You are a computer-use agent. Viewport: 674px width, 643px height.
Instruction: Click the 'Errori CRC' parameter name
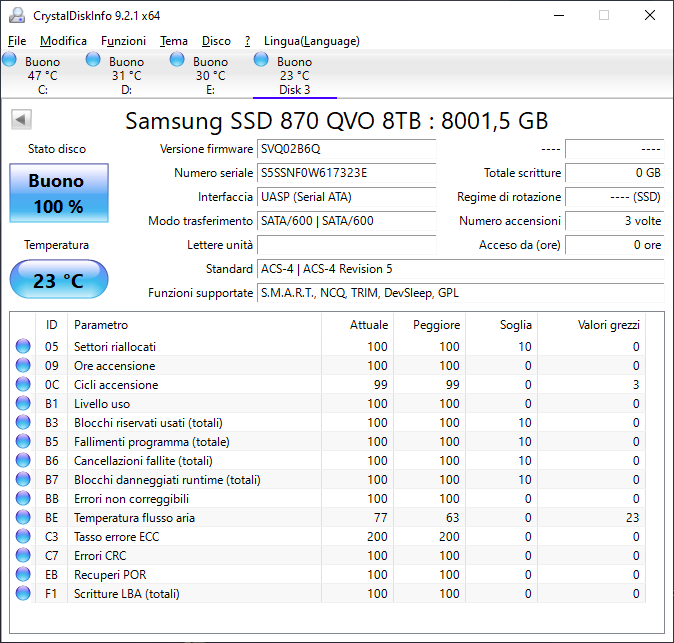(x=100, y=555)
